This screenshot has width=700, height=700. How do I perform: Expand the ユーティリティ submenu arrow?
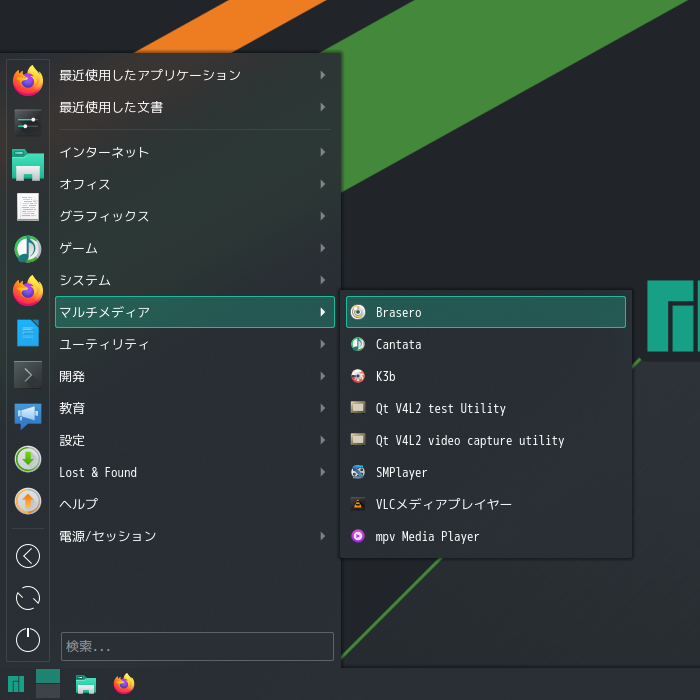pos(322,344)
